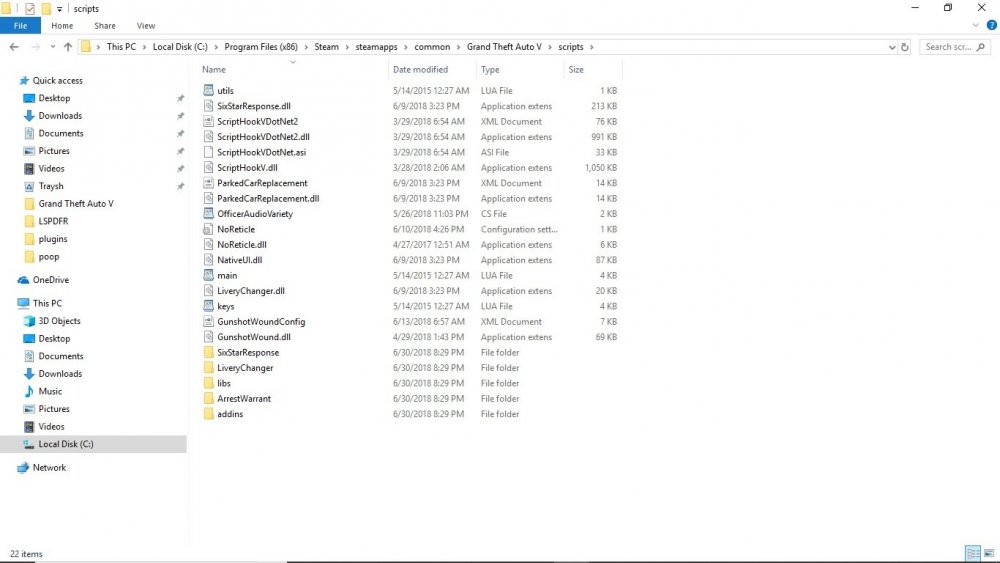Viewport: 1000px width, 563px height.
Task: Open the File ribbon tab
Action: [x=20, y=26]
